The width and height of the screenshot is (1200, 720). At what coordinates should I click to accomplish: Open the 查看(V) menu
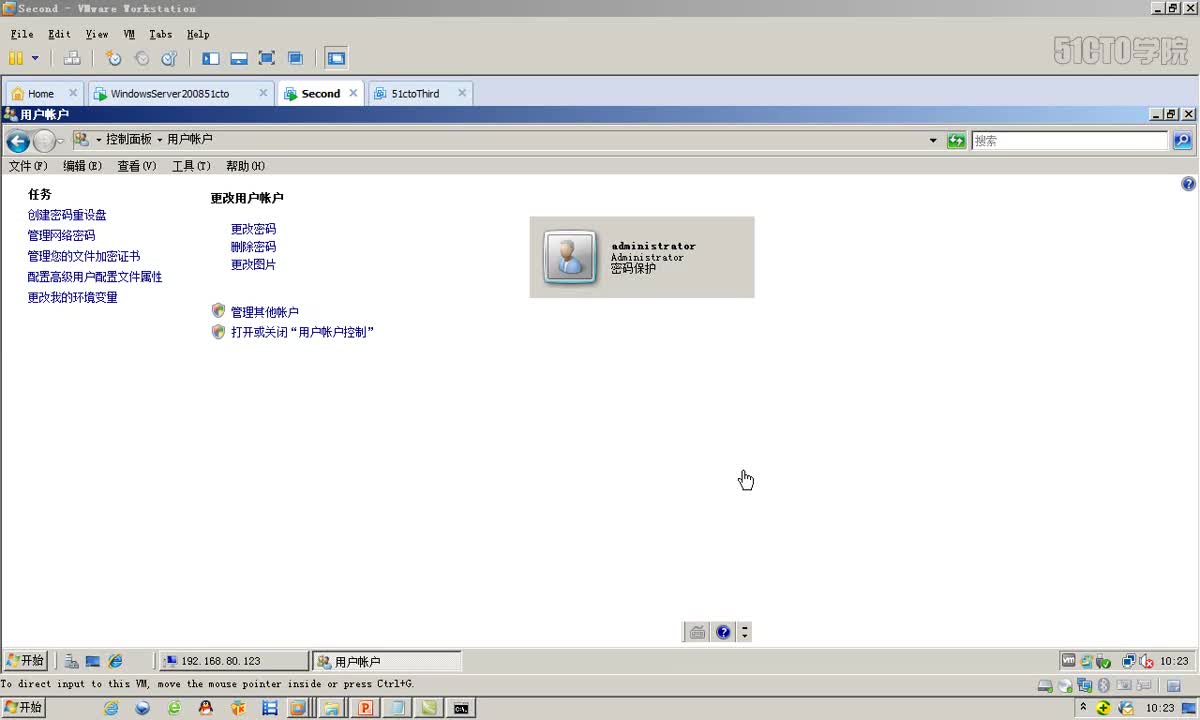pos(137,166)
